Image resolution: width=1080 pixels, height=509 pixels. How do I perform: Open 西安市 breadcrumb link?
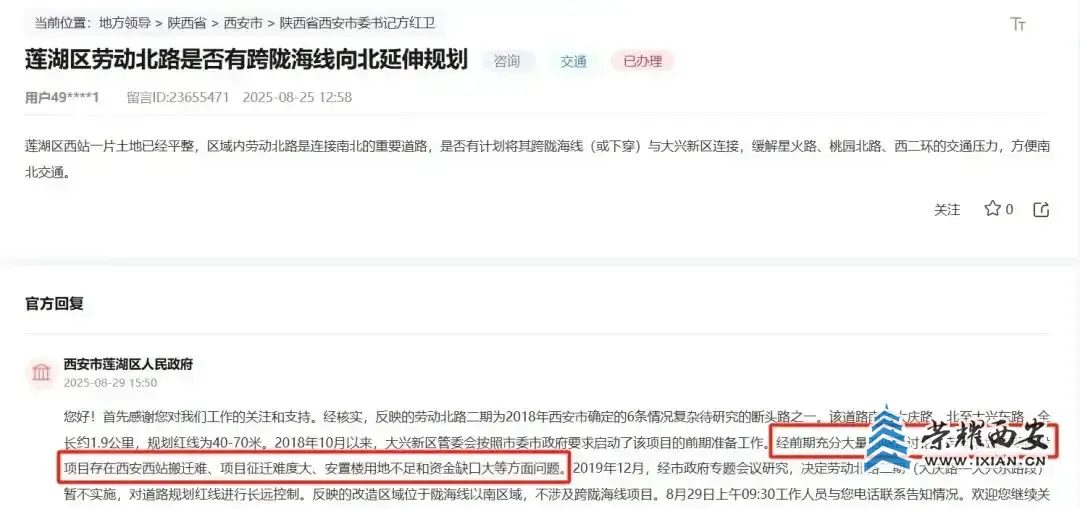pyautogui.click(x=242, y=23)
